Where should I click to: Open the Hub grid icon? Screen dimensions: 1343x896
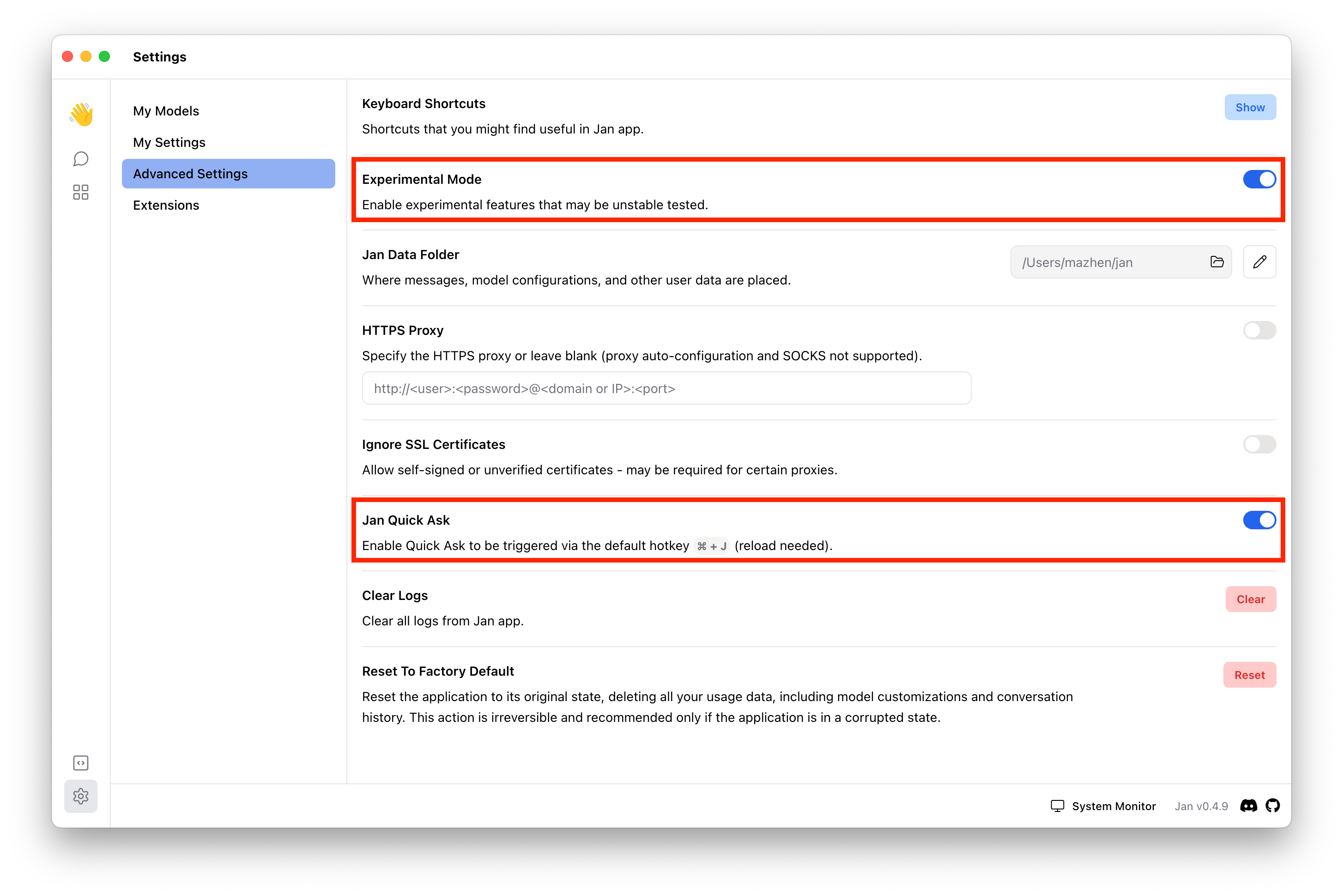tap(81, 192)
